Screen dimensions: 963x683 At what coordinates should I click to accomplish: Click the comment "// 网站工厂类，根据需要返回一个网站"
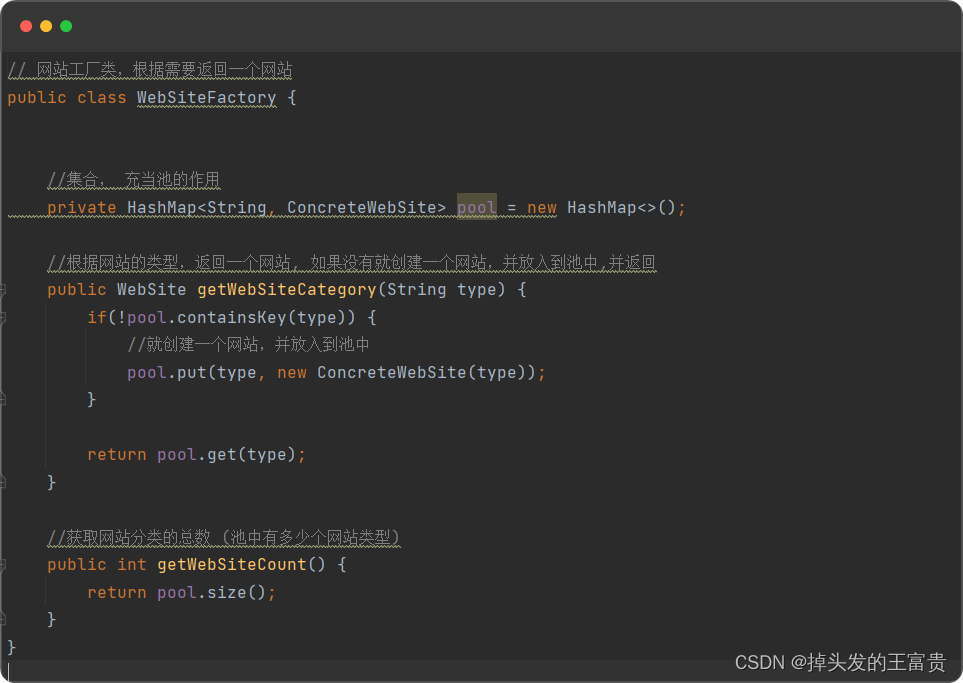(150, 70)
